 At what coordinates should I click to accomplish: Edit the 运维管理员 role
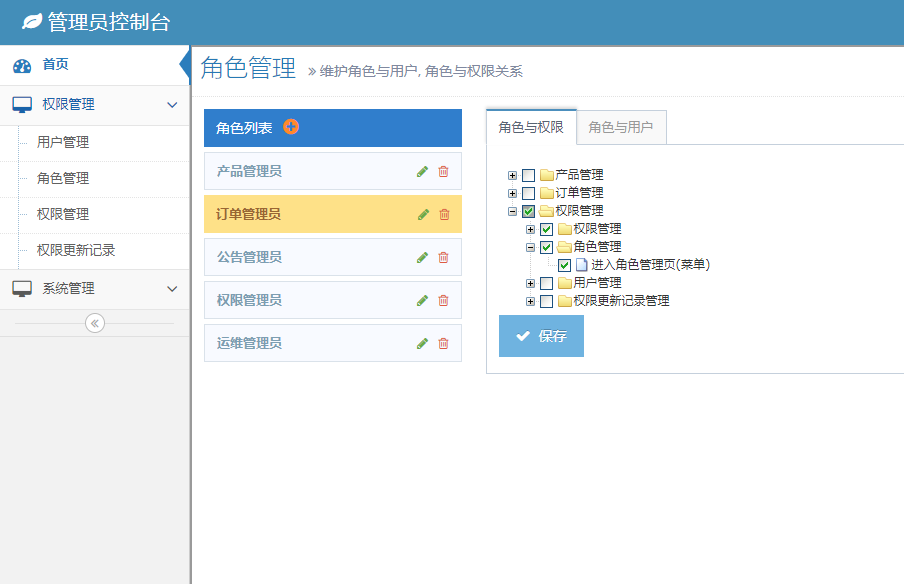pyautogui.click(x=423, y=344)
